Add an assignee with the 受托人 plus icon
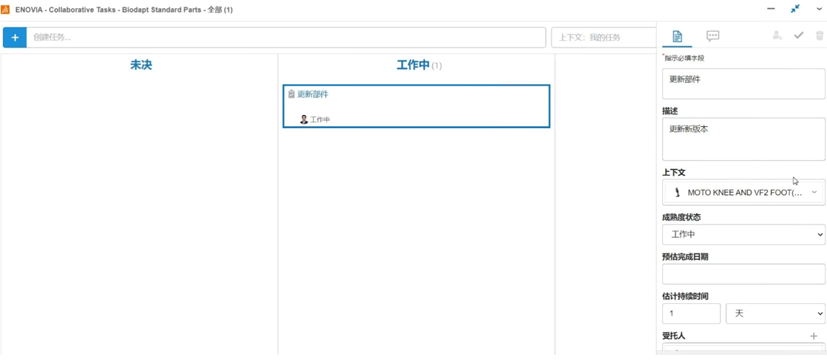Viewport: 827px width, 362px height. 814,336
